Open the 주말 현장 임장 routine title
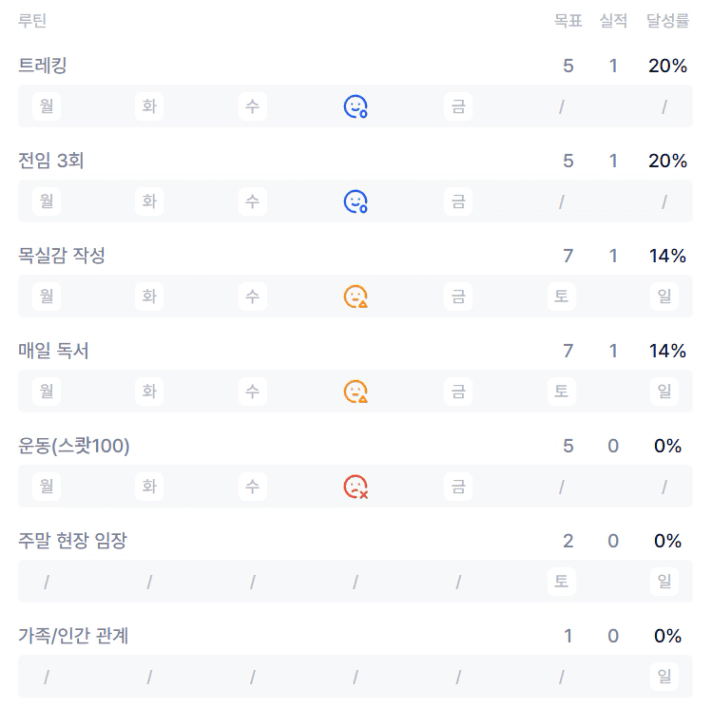 click(73, 541)
